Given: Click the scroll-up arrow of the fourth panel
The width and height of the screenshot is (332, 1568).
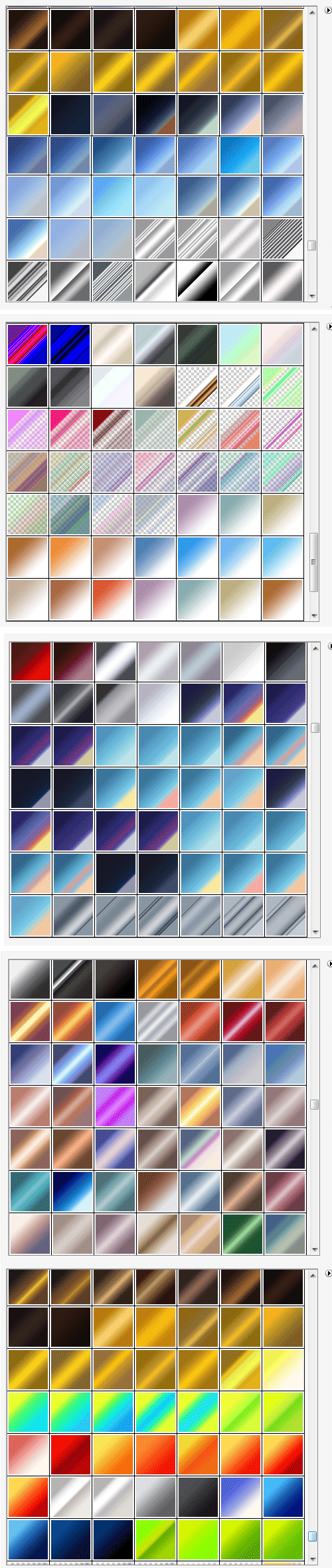Looking at the screenshot, I should tap(315, 965).
